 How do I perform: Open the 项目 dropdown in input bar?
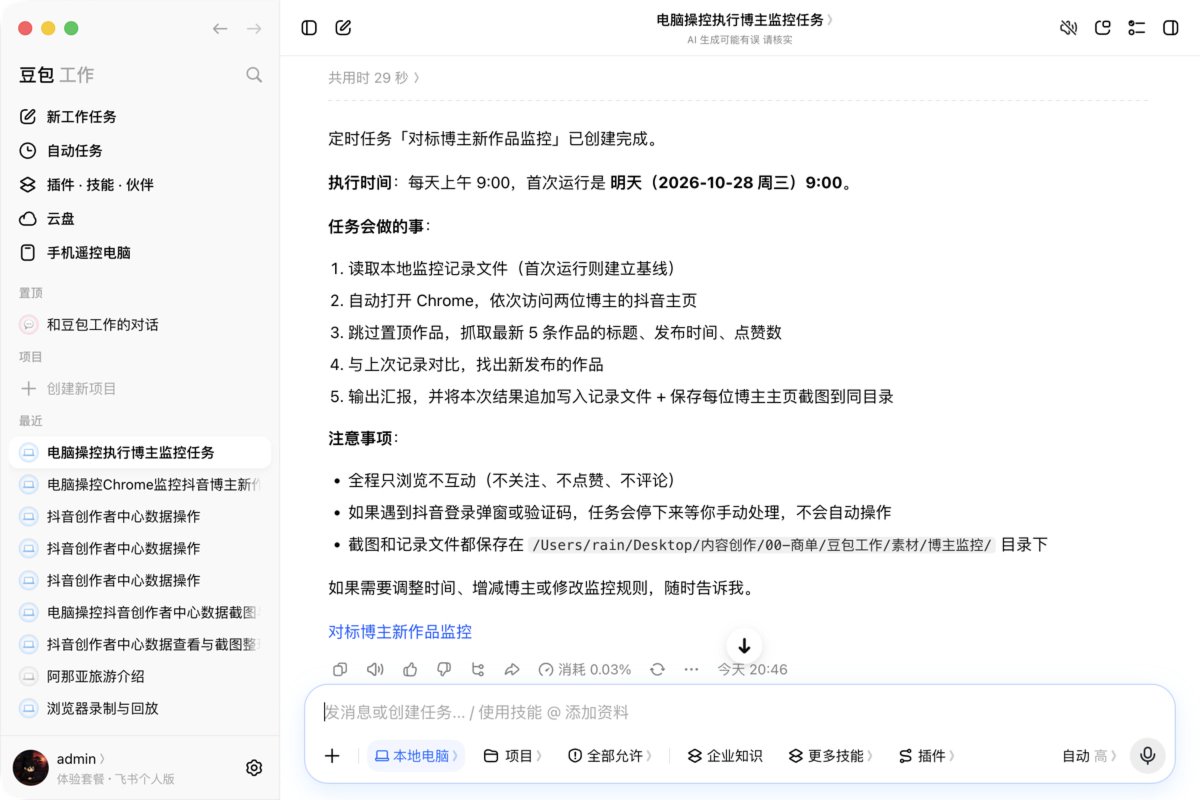(x=512, y=756)
